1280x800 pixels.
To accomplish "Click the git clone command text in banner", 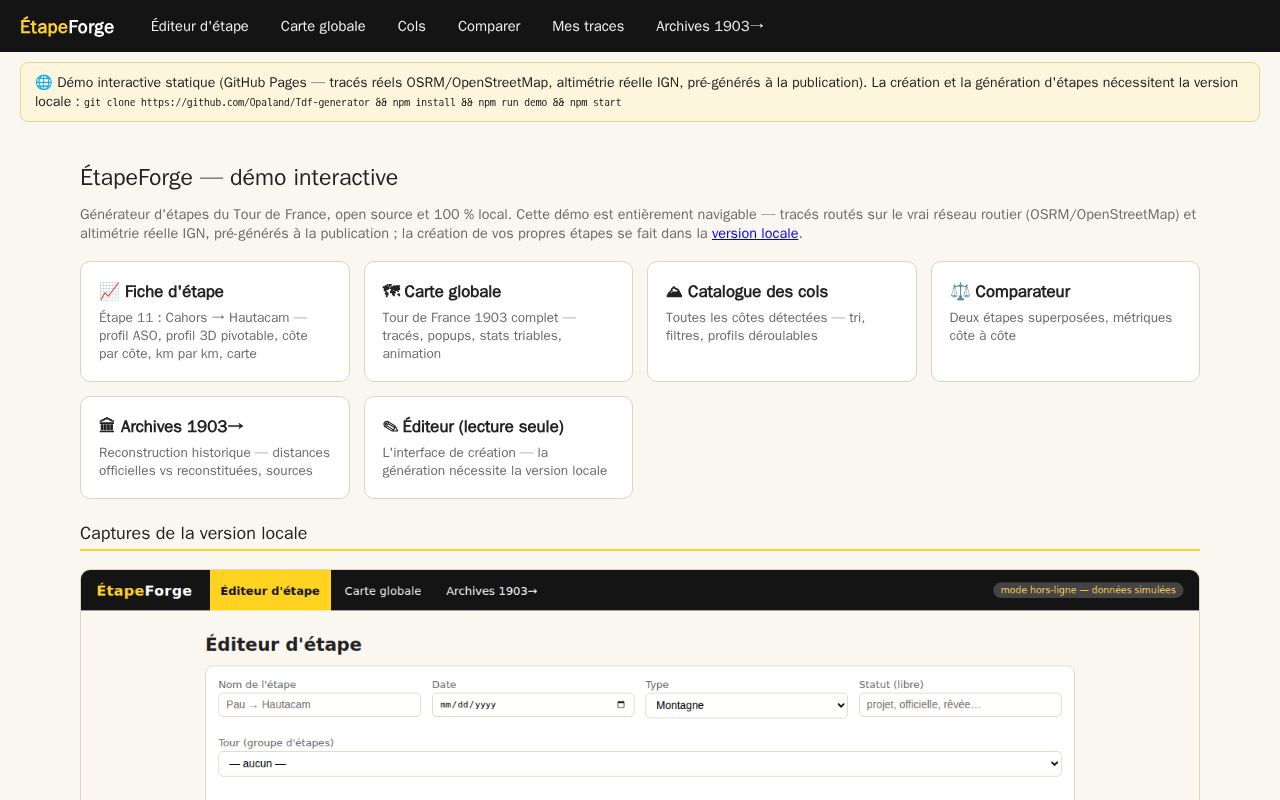I will click(352, 103).
